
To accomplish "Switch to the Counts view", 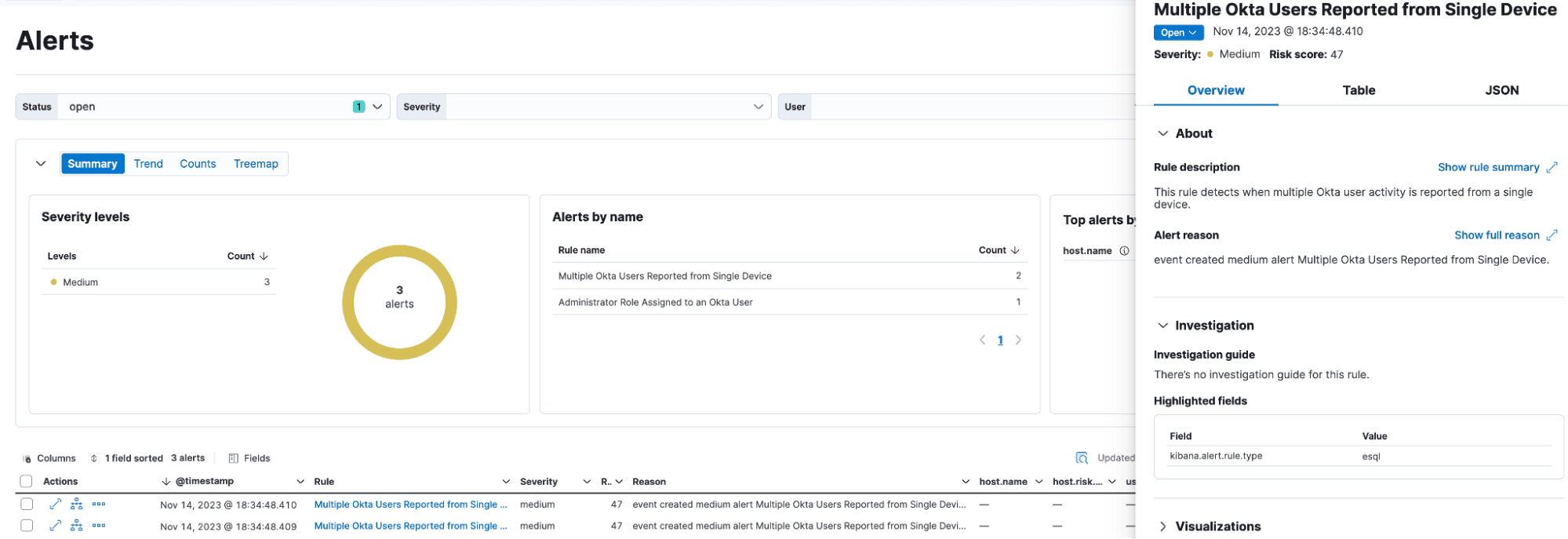I will (x=198, y=164).
